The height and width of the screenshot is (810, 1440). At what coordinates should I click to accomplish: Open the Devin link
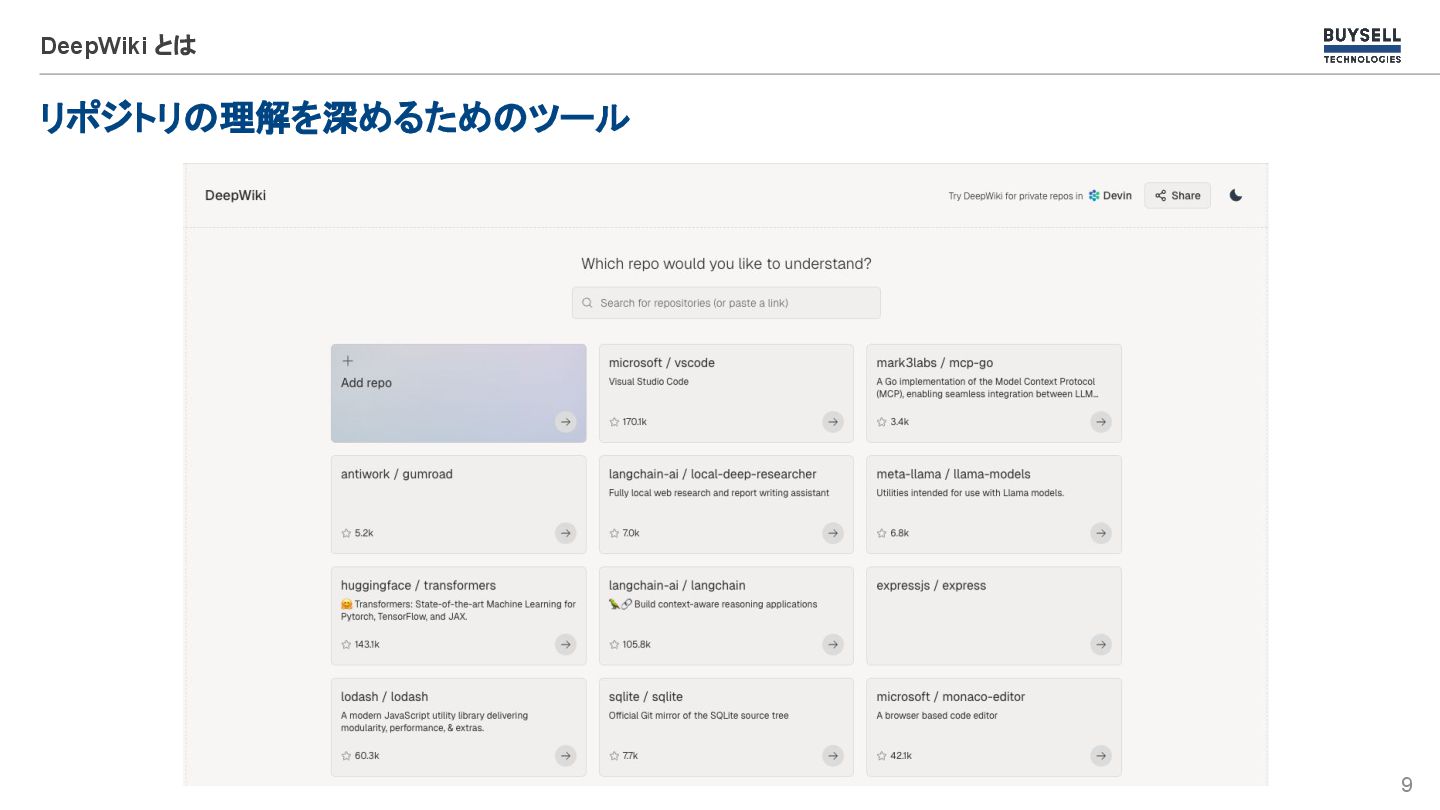(x=1110, y=195)
